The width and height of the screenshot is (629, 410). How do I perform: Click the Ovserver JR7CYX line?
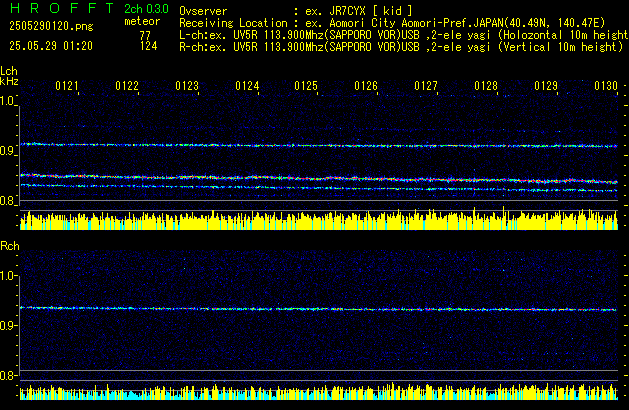point(296,11)
